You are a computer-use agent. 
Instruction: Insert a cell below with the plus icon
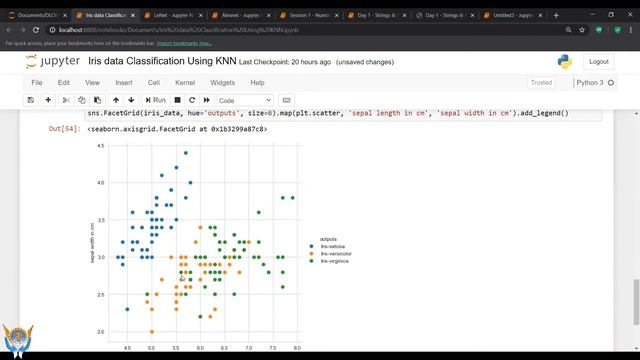tap(48, 100)
